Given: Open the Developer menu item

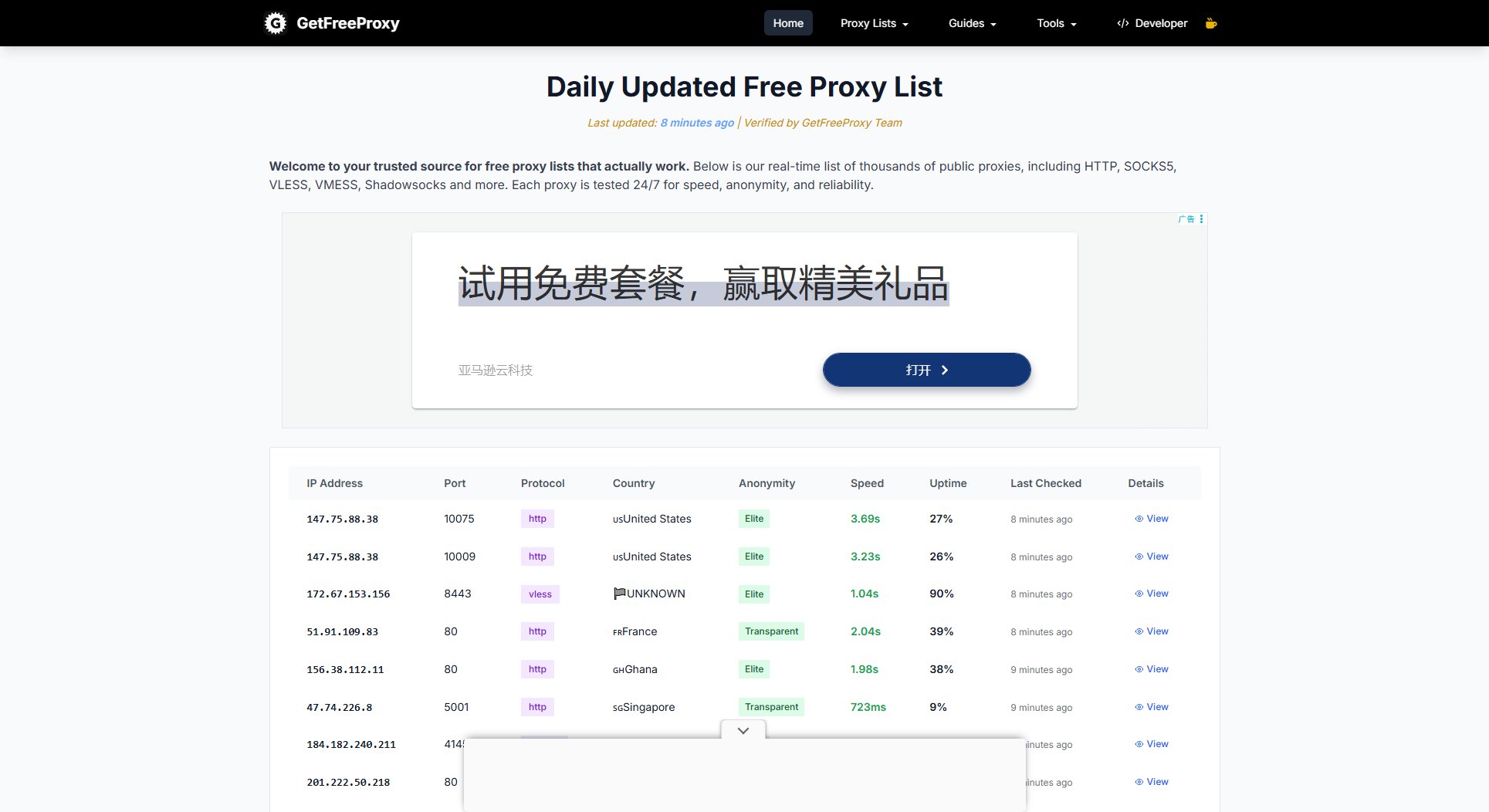Looking at the screenshot, I should click(1161, 23).
